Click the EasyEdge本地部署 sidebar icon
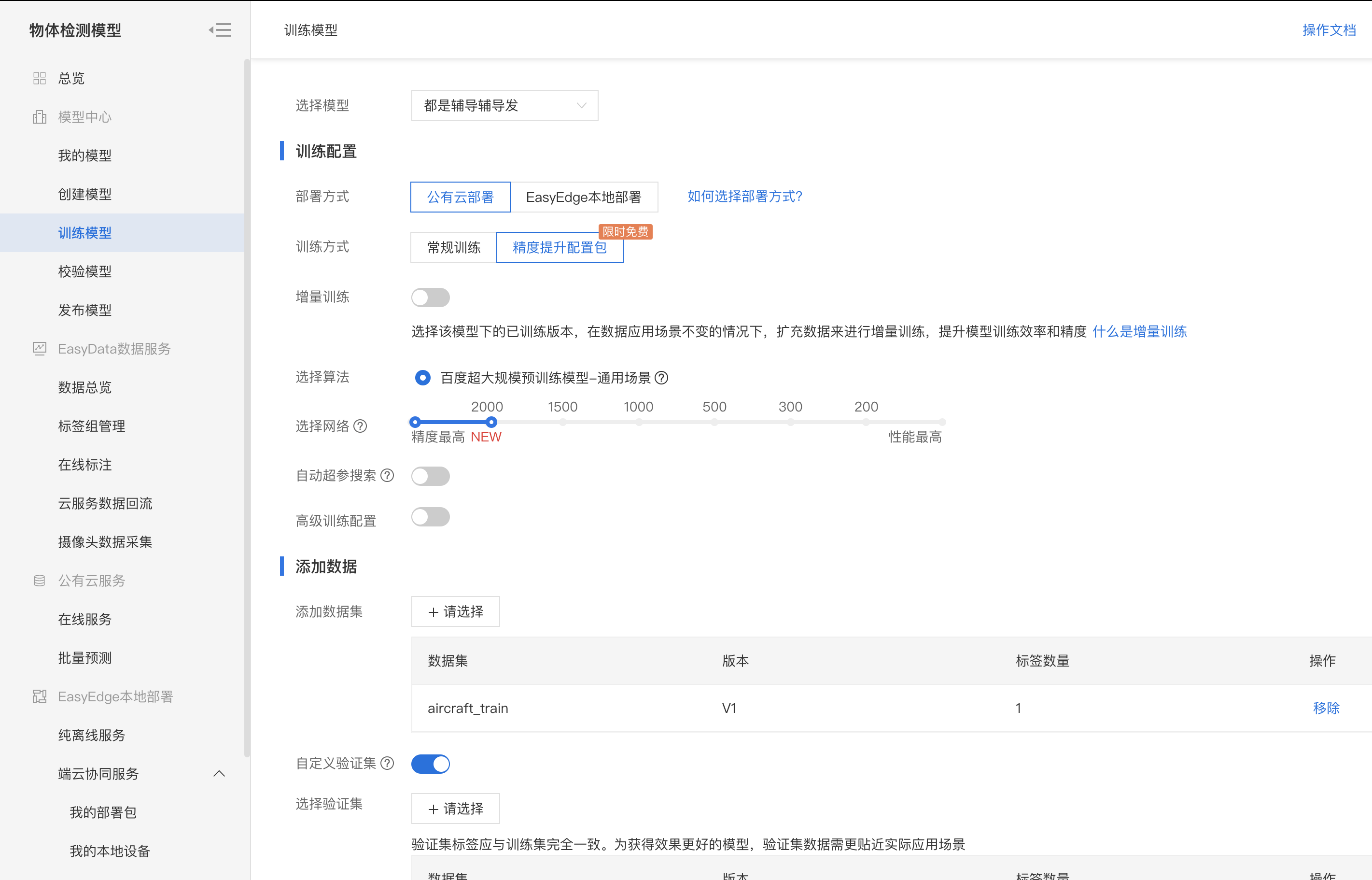Screen dimensions: 1372x880 (40, 696)
